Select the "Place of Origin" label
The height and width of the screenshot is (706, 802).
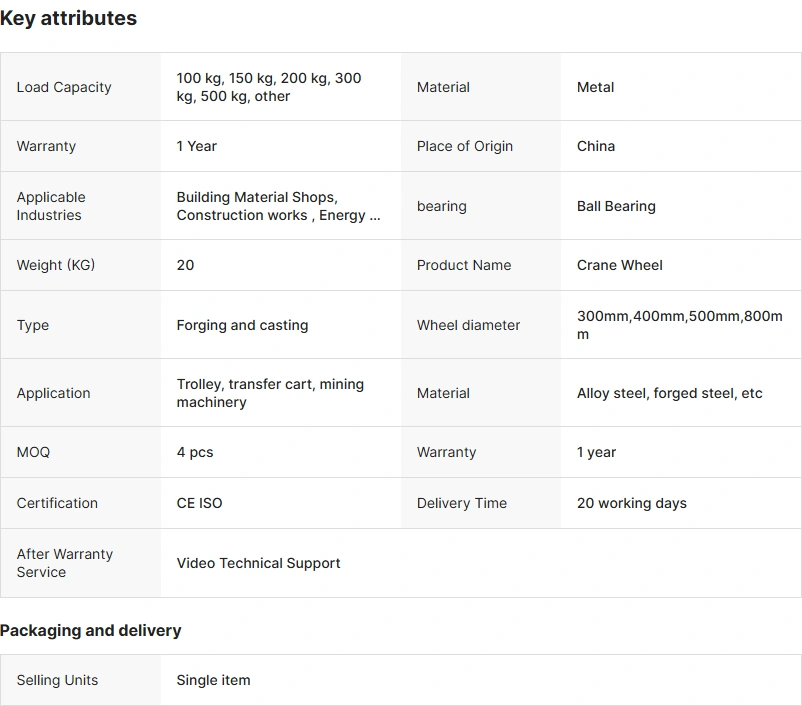click(464, 146)
